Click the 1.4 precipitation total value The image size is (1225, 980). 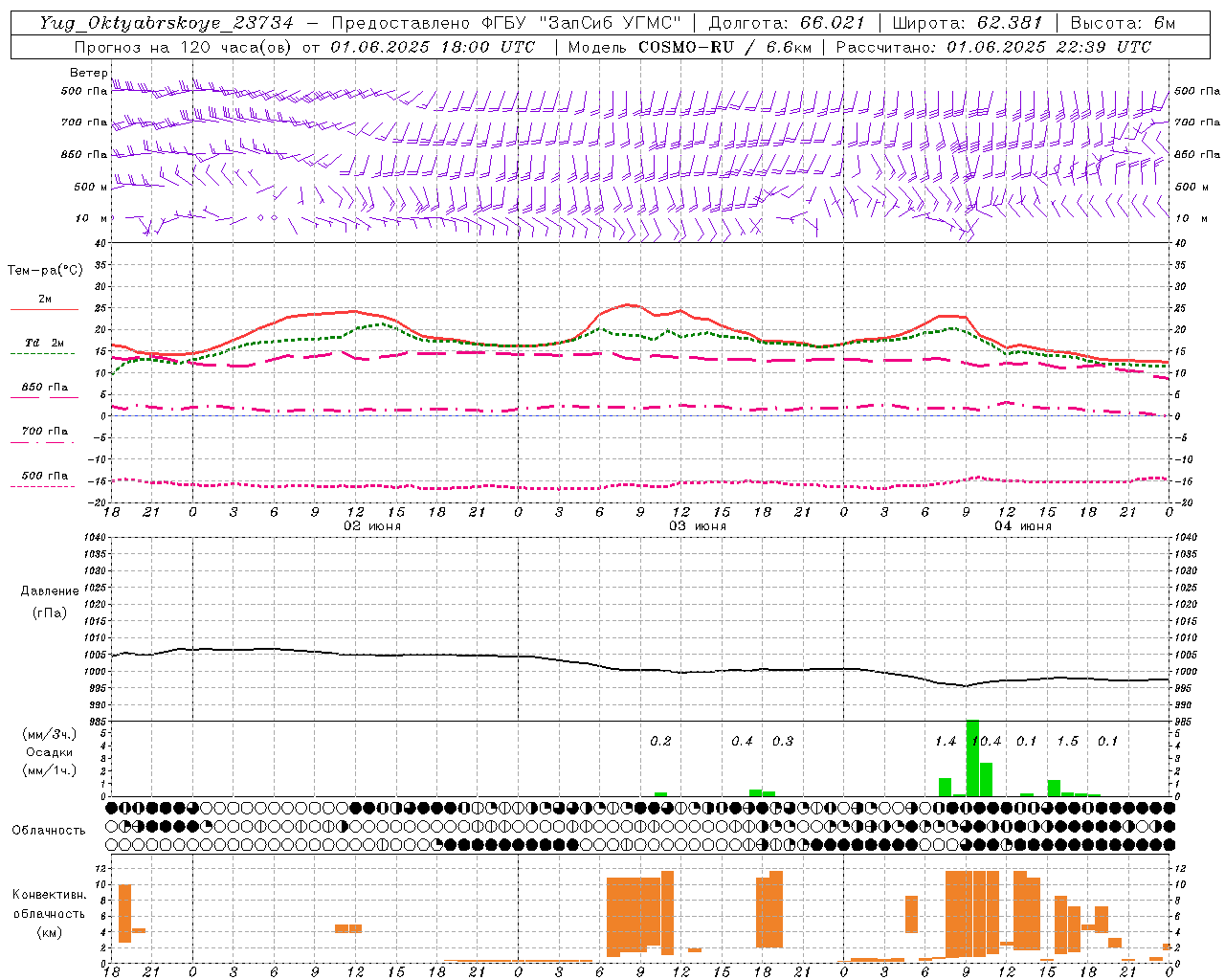click(946, 742)
